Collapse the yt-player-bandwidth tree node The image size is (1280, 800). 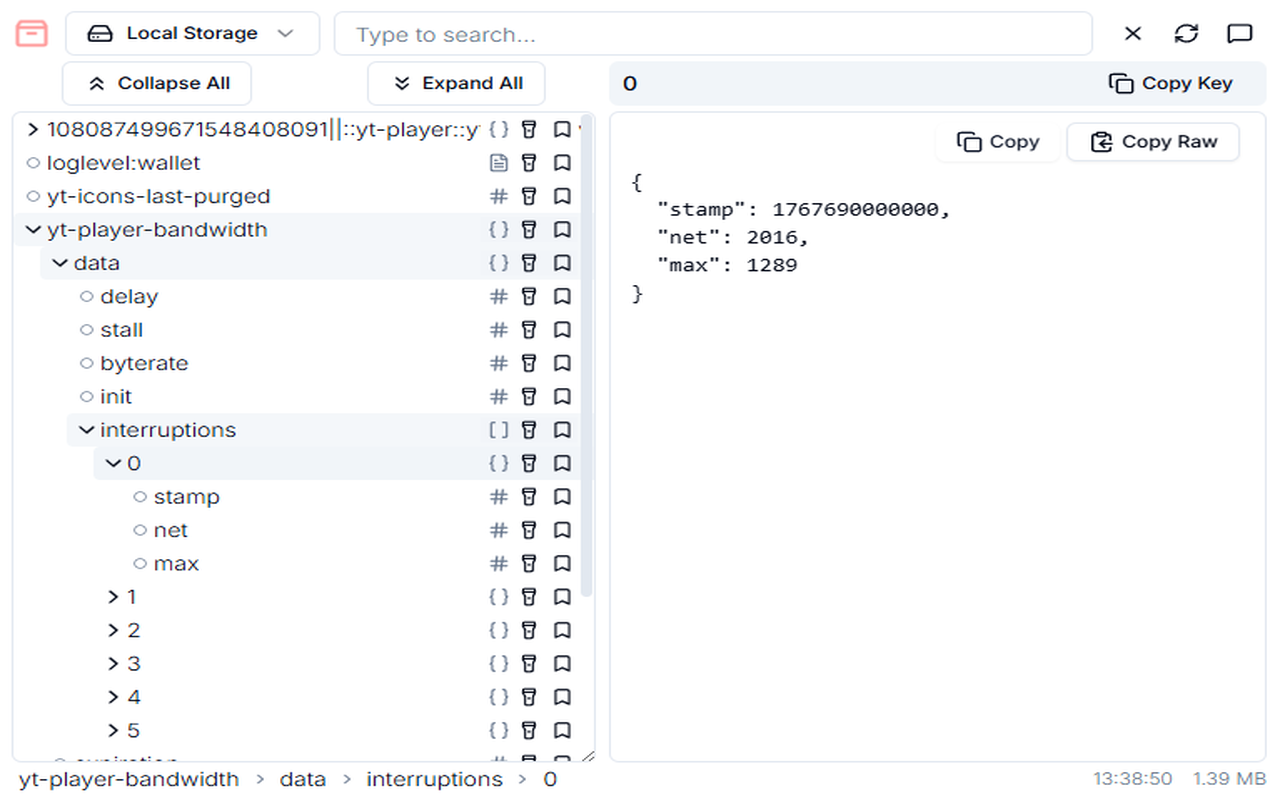tap(33, 230)
